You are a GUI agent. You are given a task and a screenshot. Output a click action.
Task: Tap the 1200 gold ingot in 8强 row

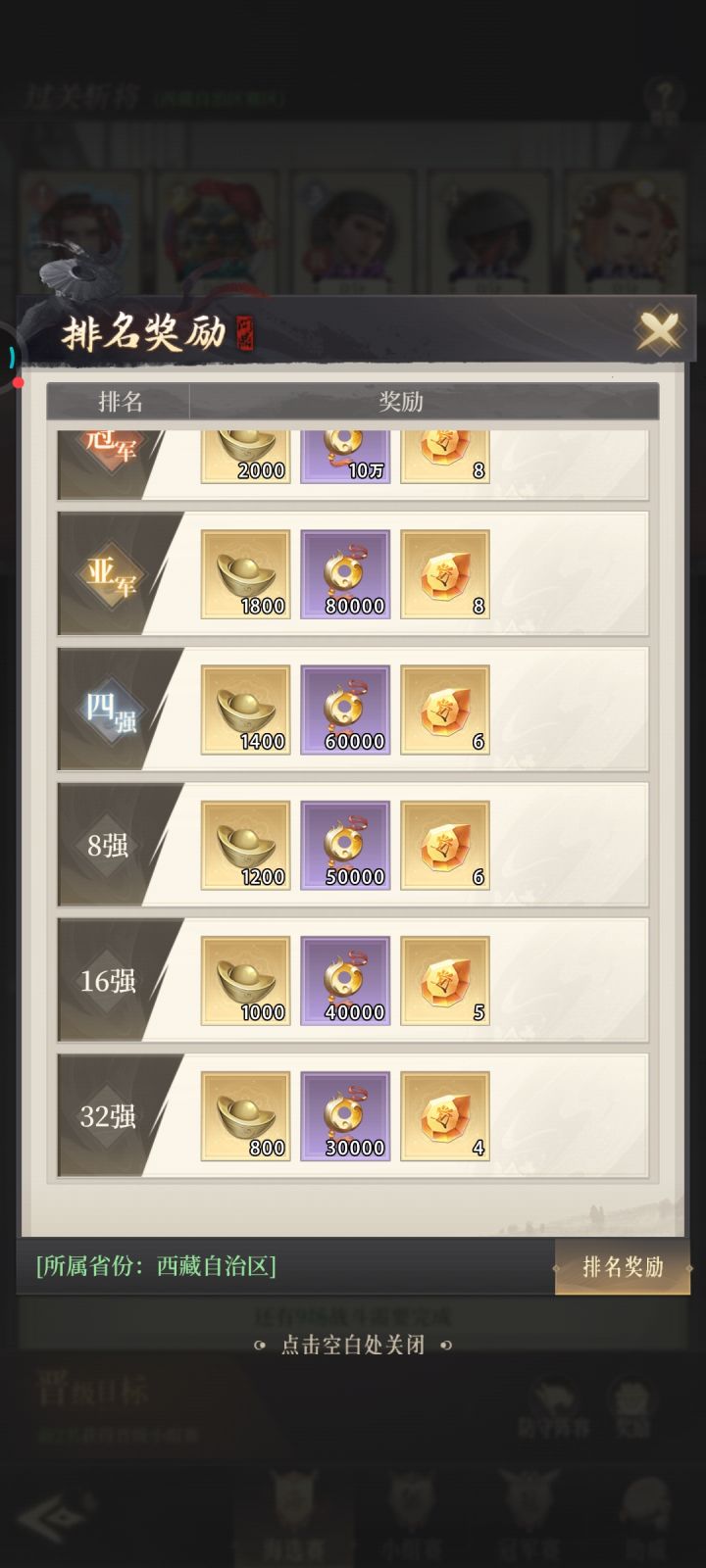(x=245, y=845)
